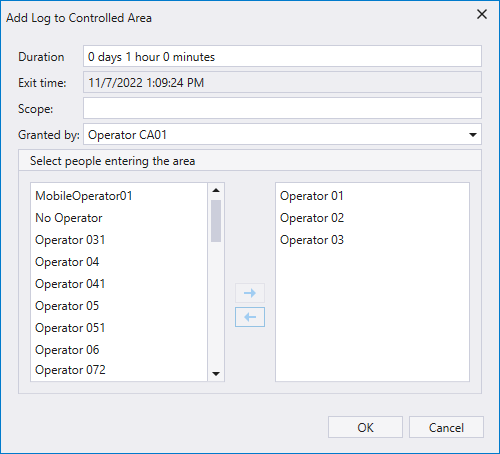Click into the Scope text field
This screenshot has width=500, height=454.
(x=282, y=108)
